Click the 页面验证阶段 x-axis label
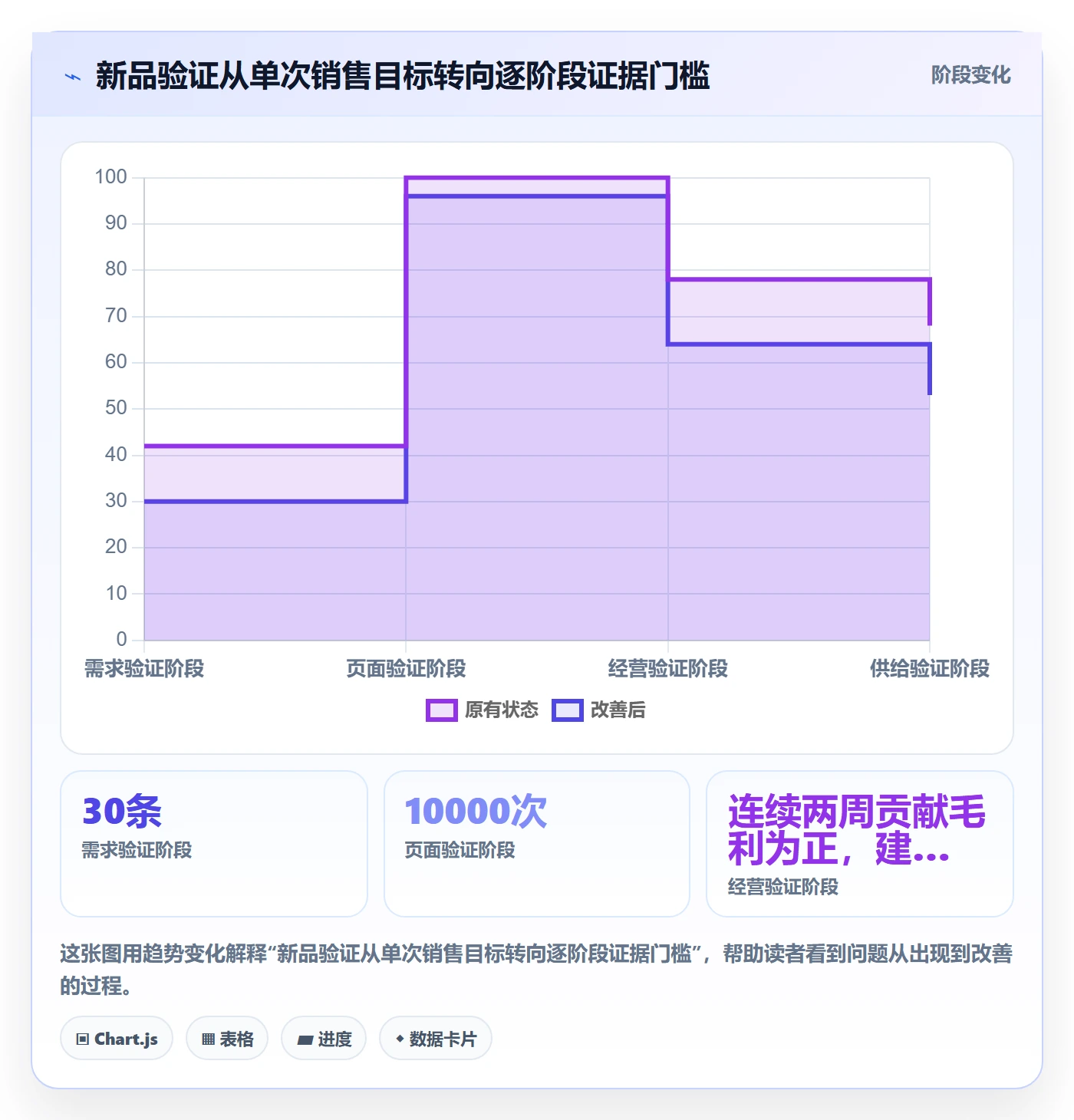 coord(406,669)
